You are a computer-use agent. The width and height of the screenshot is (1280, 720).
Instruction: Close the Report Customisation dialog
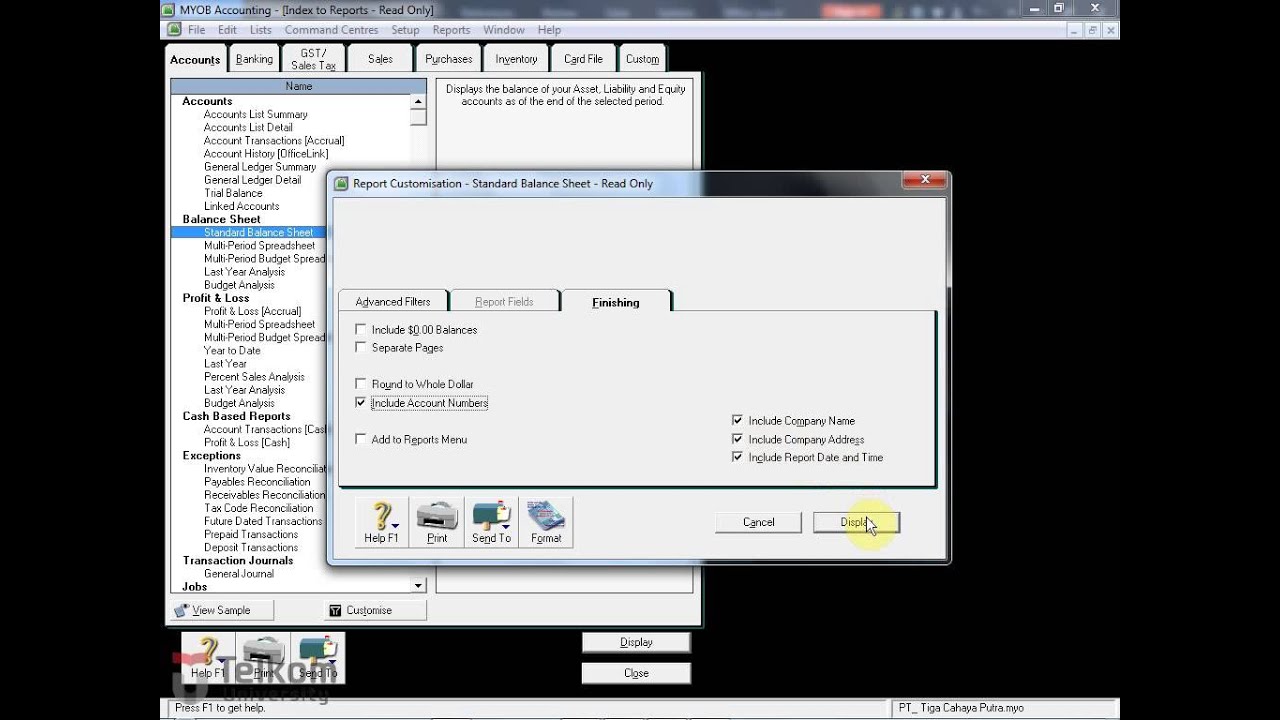[924, 180]
